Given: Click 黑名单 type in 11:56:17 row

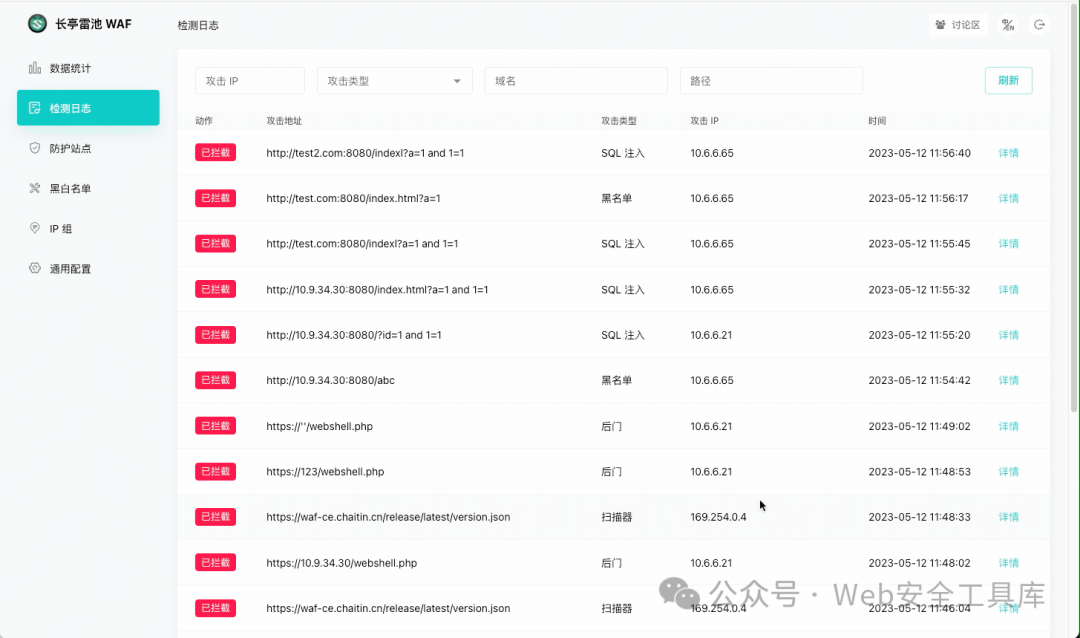Looking at the screenshot, I should click(616, 198).
